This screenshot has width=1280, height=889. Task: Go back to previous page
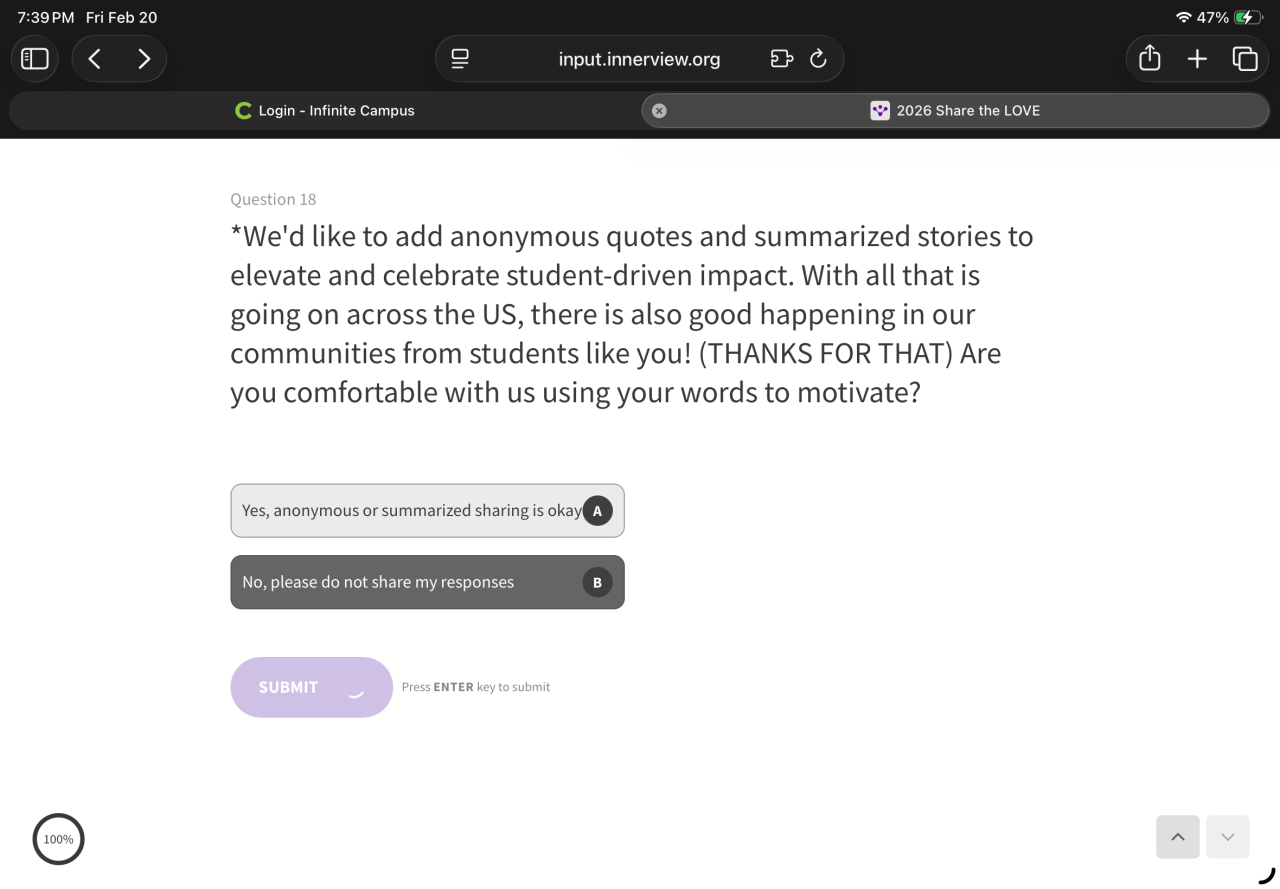click(x=95, y=59)
